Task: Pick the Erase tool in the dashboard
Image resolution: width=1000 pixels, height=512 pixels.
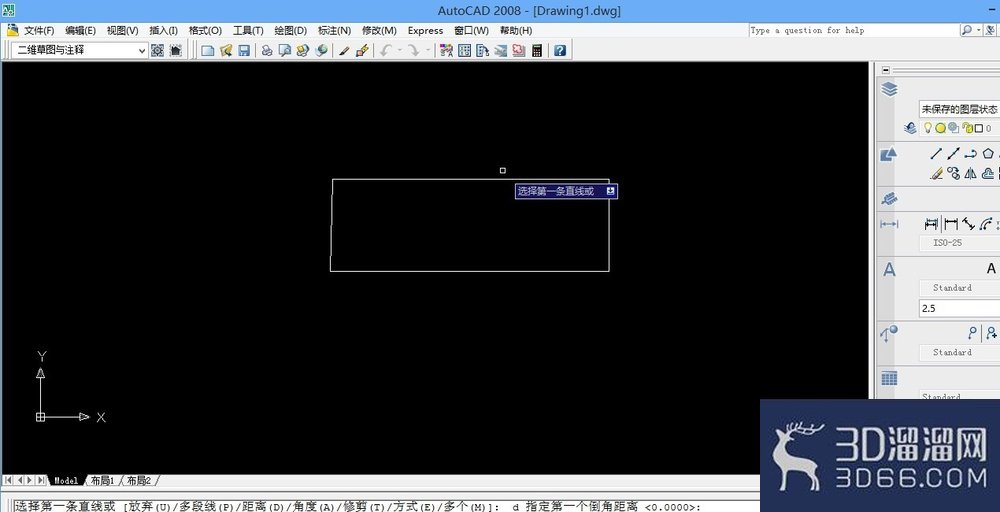Action: (x=936, y=173)
